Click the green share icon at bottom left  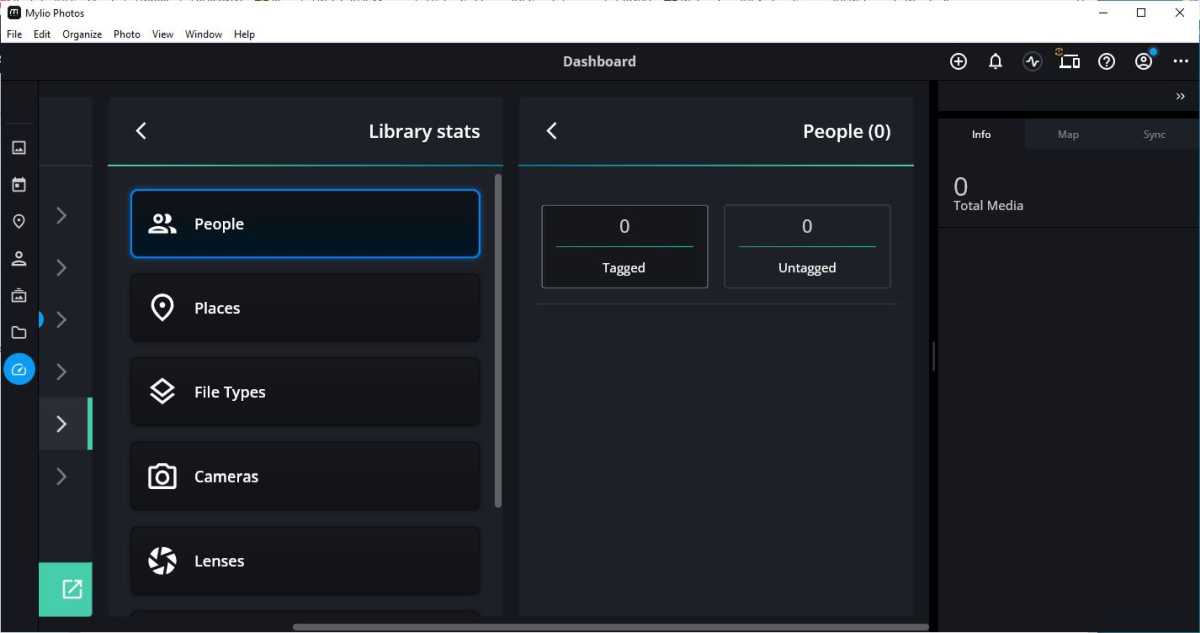click(65, 589)
